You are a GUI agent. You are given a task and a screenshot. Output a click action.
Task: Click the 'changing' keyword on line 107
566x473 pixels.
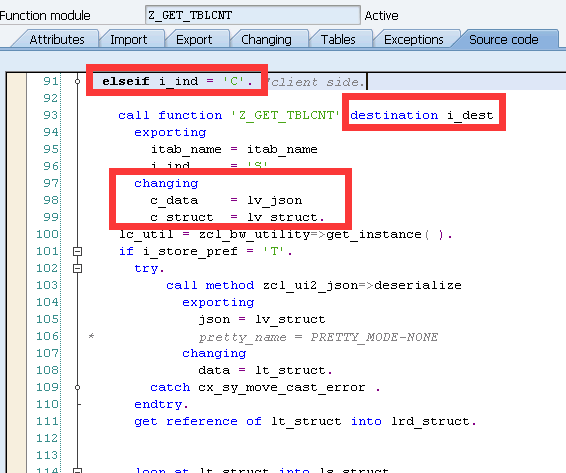click(214, 353)
